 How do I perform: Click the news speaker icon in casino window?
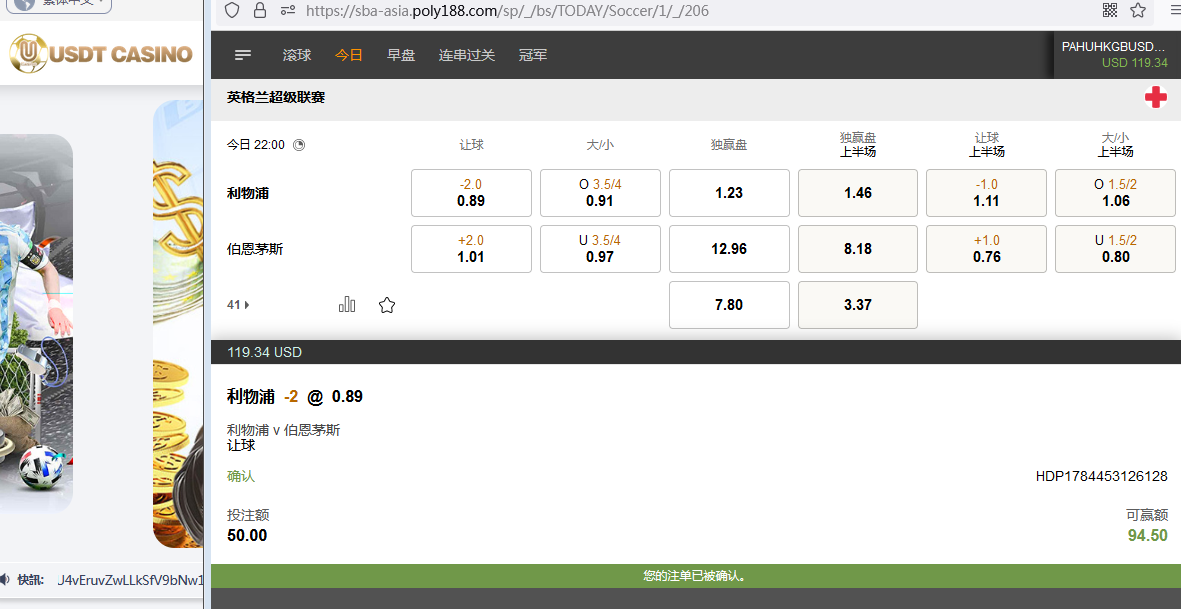[5, 580]
